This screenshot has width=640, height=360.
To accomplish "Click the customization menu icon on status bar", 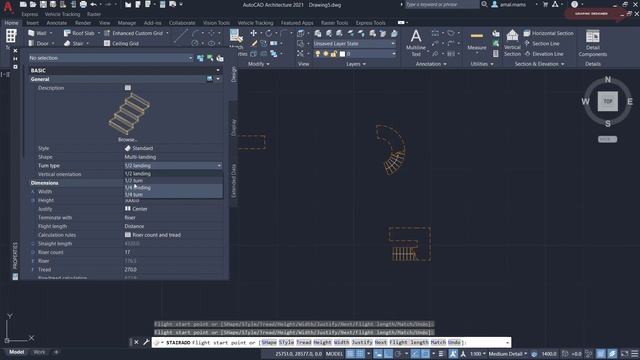I will pos(634,353).
